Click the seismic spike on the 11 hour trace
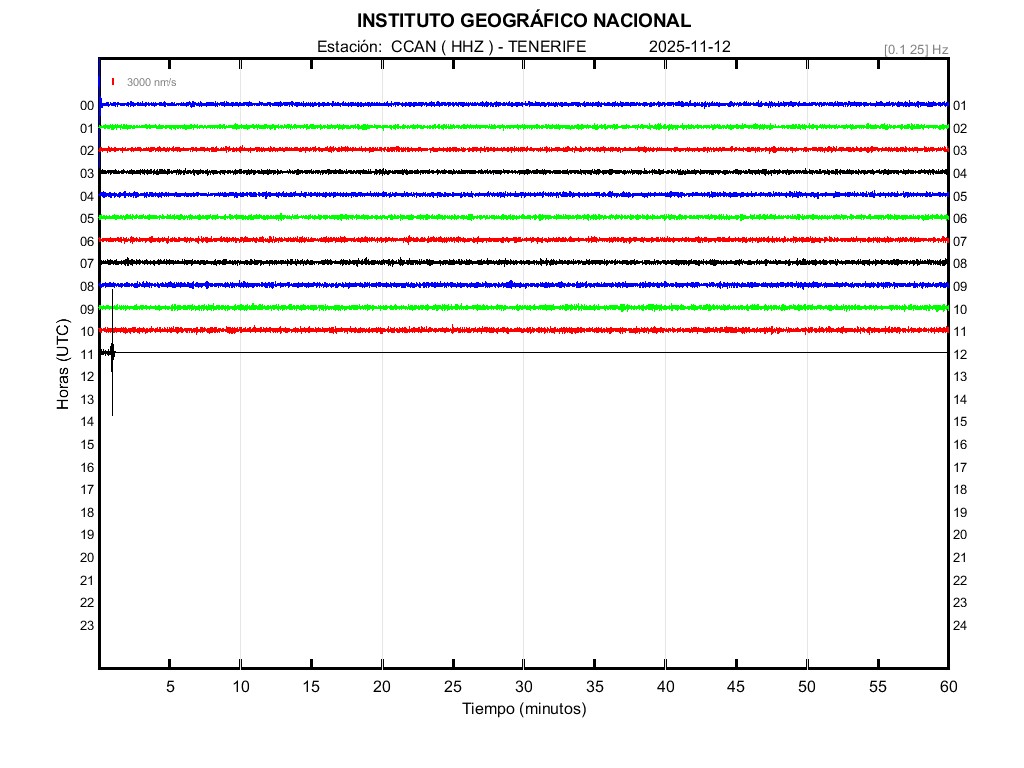This screenshot has width=1024, height=768. tap(112, 353)
